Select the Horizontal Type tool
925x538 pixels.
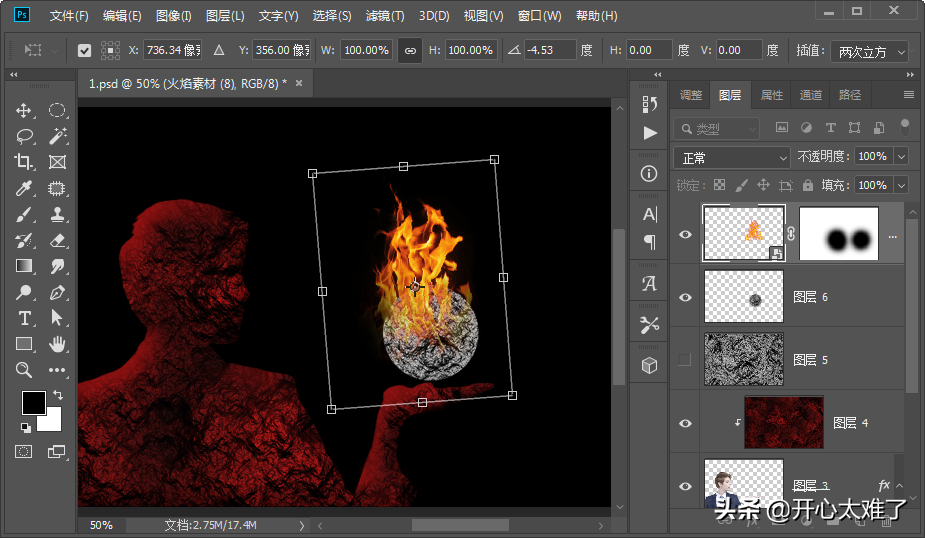[x=24, y=318]
